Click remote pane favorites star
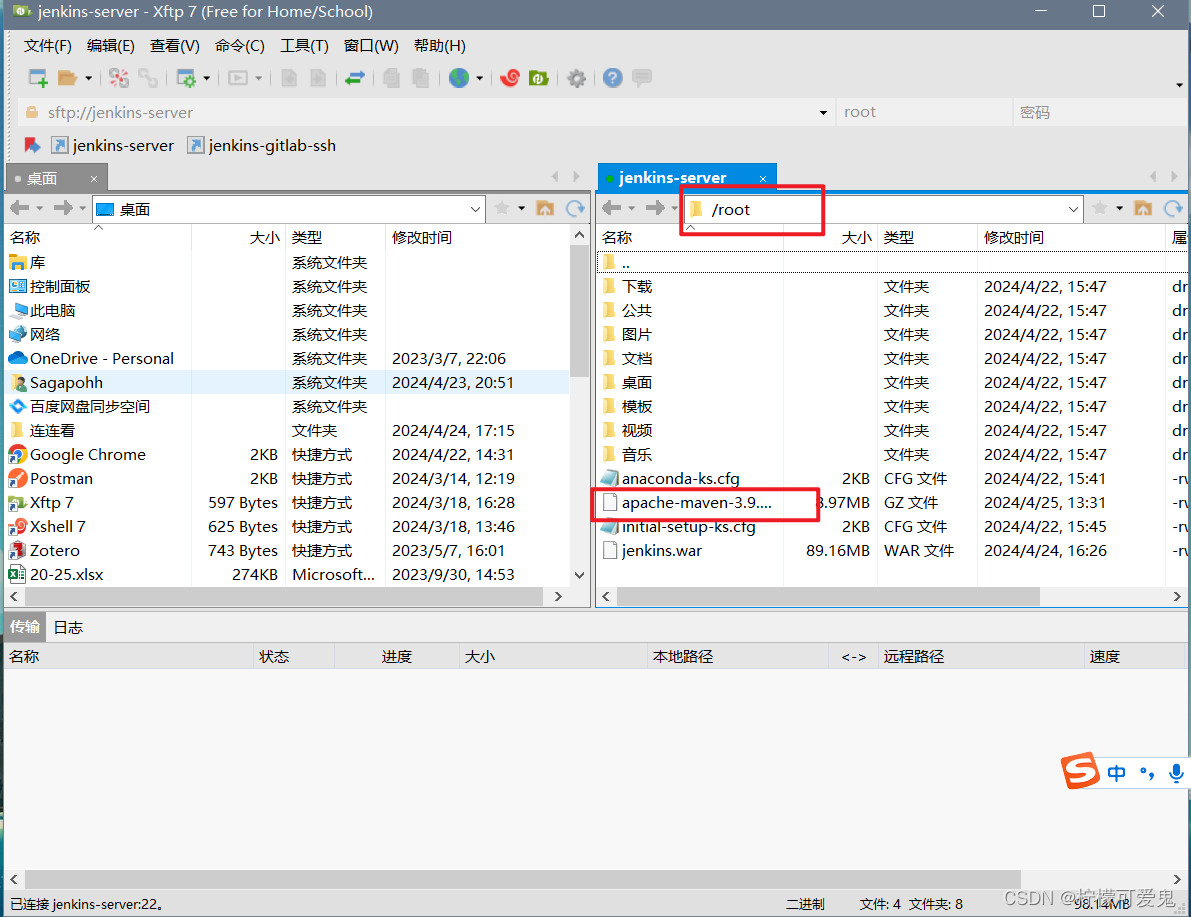This screenshot has height=917, width=1191. (x=1099, y=208)
